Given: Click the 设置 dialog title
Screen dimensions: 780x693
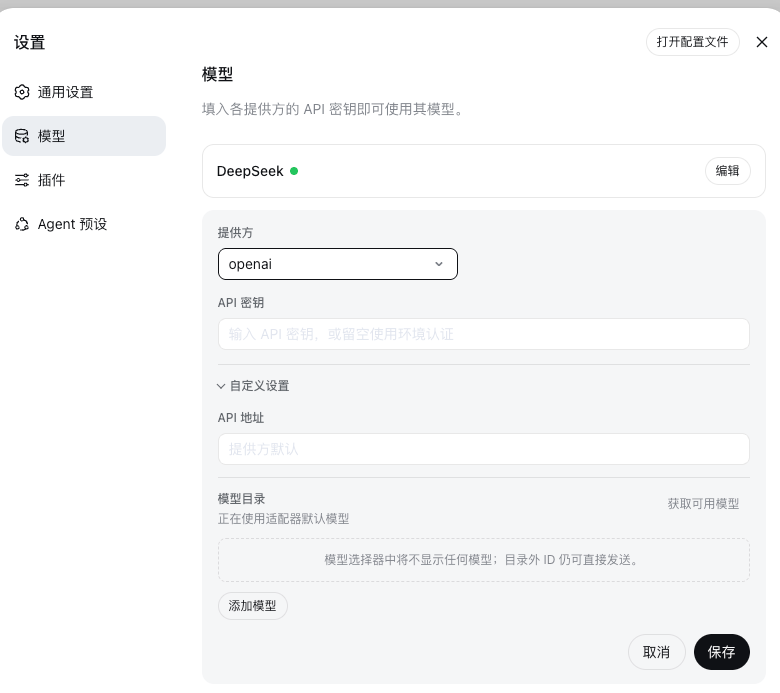Looking at the screenshot, I should 29,42.
